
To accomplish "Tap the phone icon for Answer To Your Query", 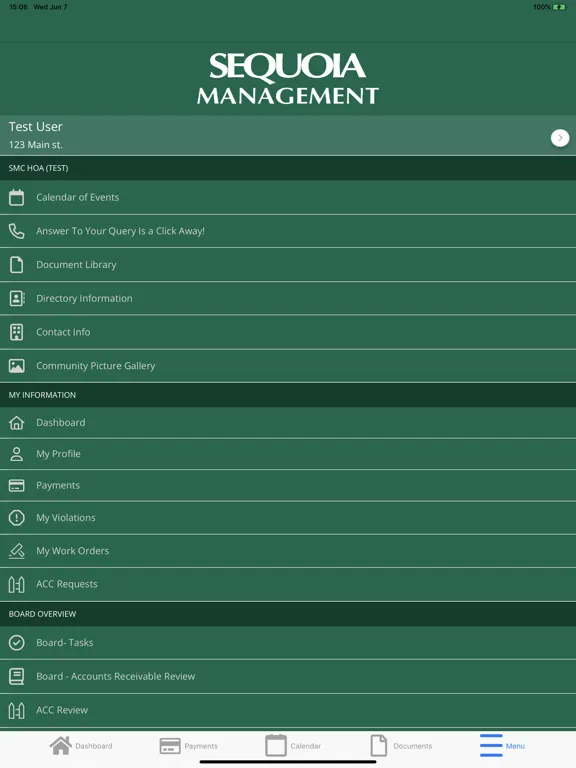I will point(16,231).
